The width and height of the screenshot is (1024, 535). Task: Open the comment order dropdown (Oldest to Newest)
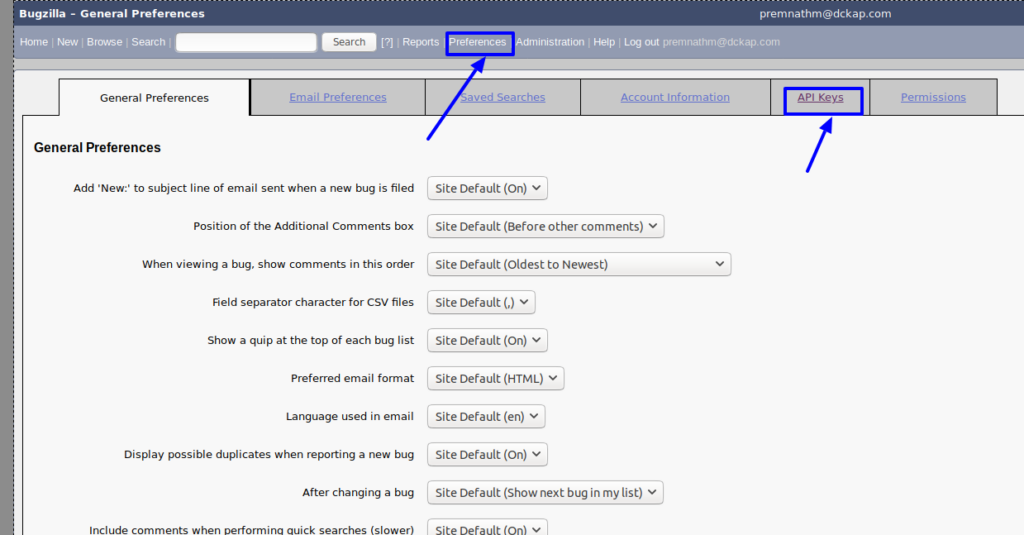tap(579, 264)
